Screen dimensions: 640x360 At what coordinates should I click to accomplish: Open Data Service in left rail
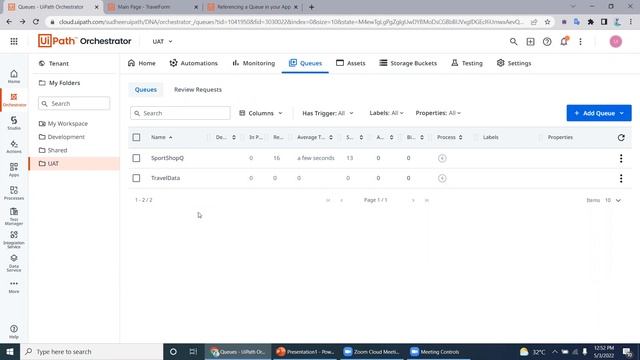(x=14, y=264)
